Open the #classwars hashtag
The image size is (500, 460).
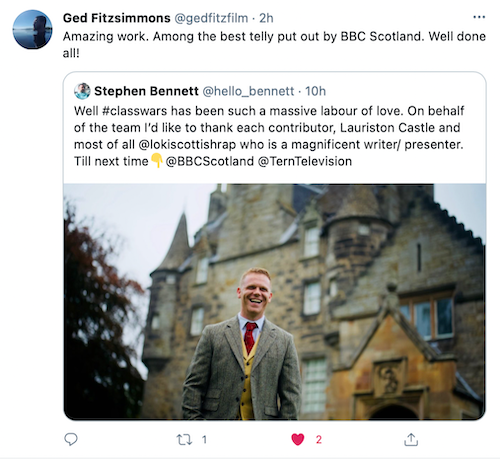134,111
